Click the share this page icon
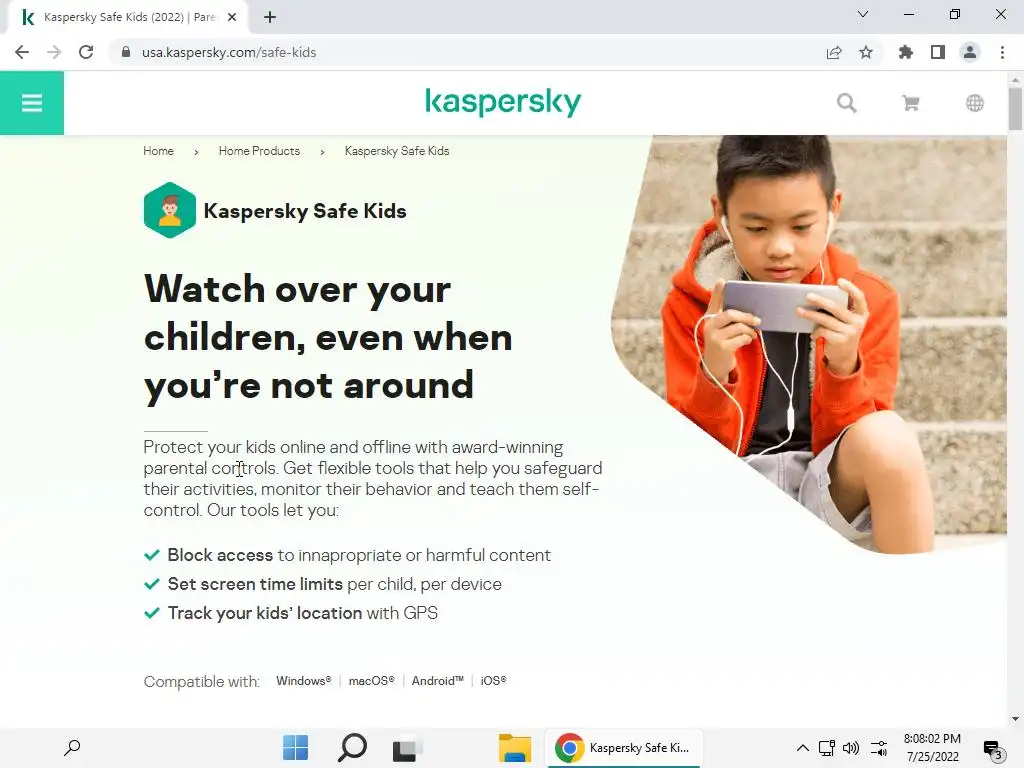1024x768 pixels. (x=834, y=52)
